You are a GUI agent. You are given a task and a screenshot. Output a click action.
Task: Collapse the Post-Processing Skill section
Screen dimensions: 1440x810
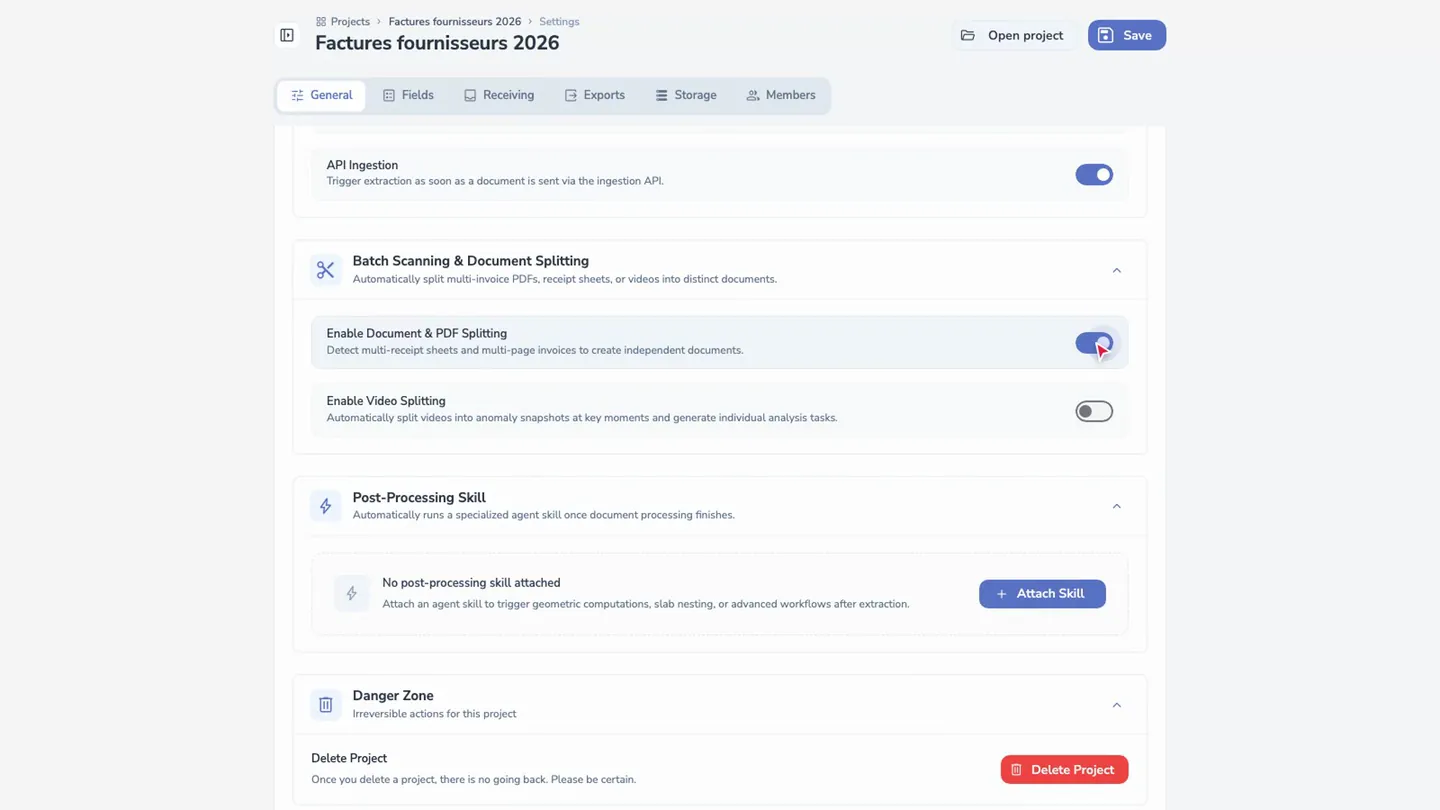click(x=1117, y=506)
